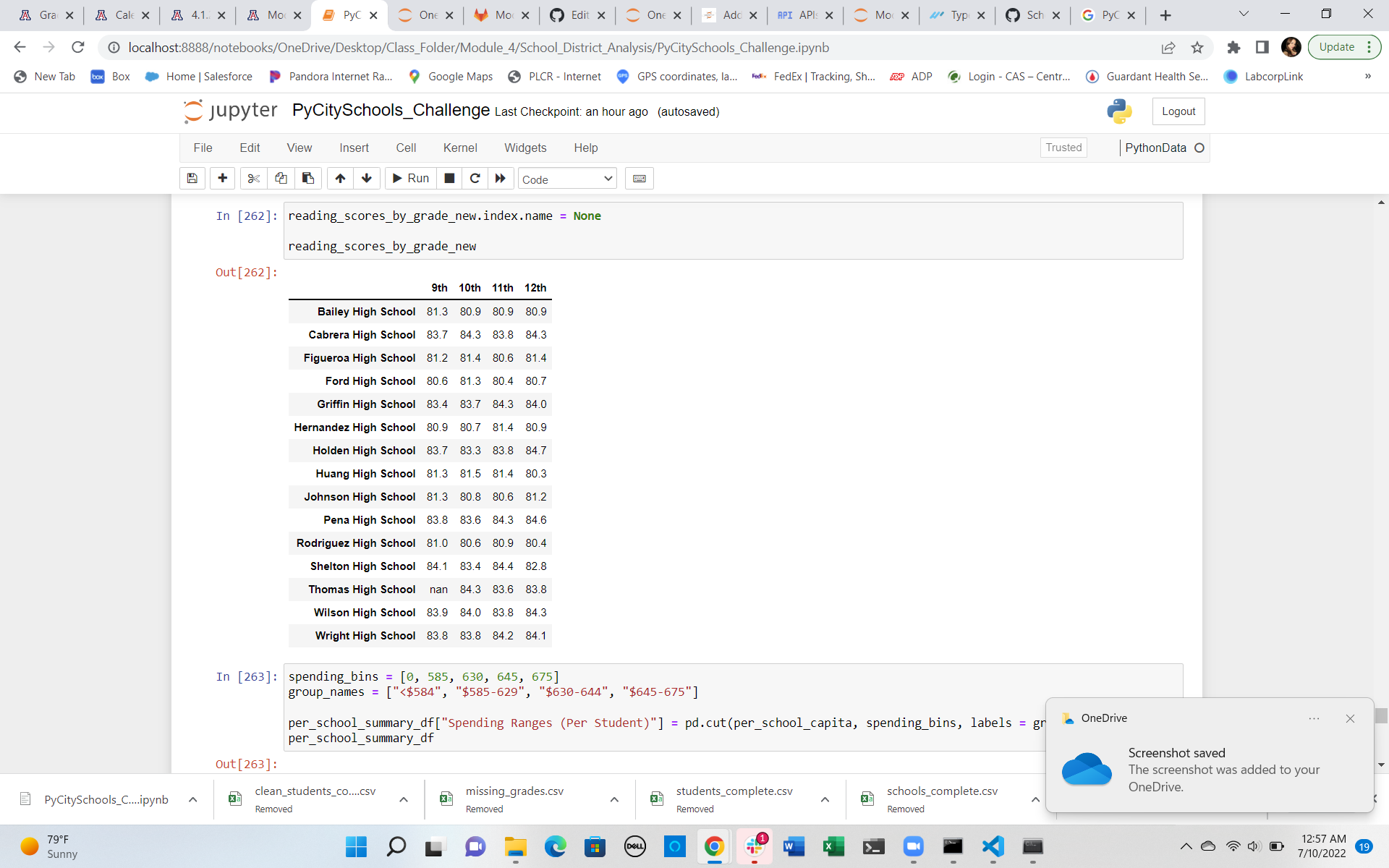Insert a new cell below
This screenshot has height=868, width=1389.
(x=222, y=179)
